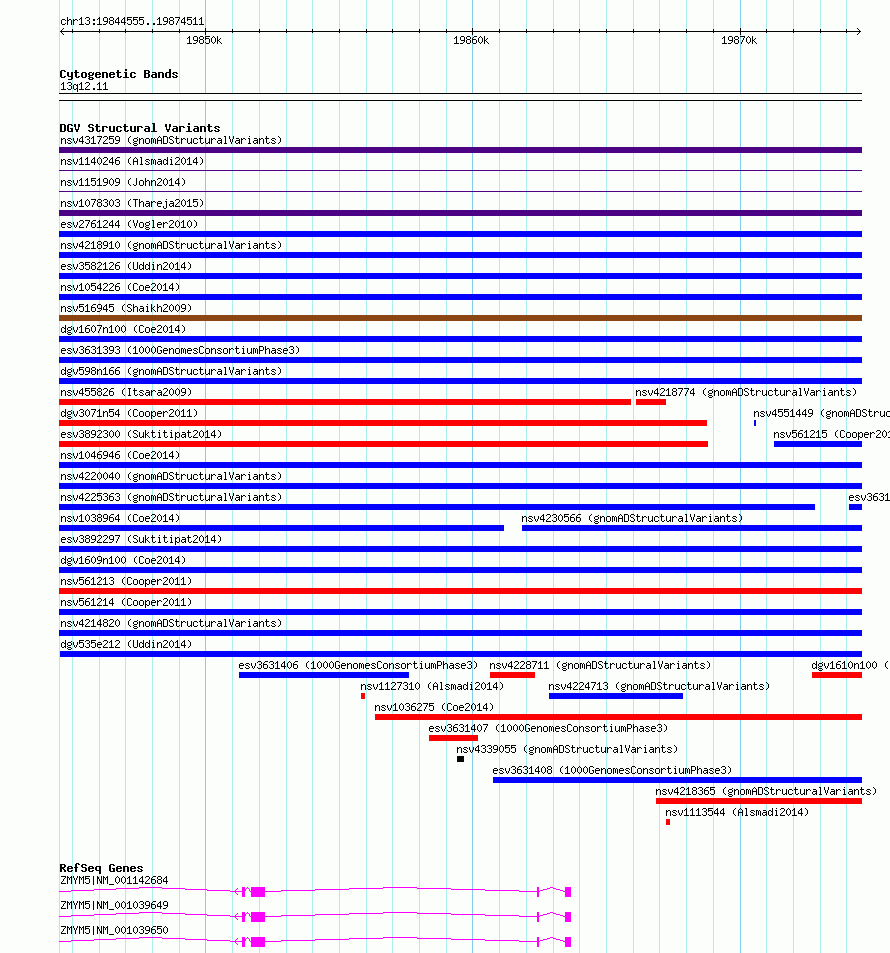The width and height of the screenshot is (890, 953).
Task: Click nsv1113544 (Alsmadi2014) variant label
Action: [737, 813]
